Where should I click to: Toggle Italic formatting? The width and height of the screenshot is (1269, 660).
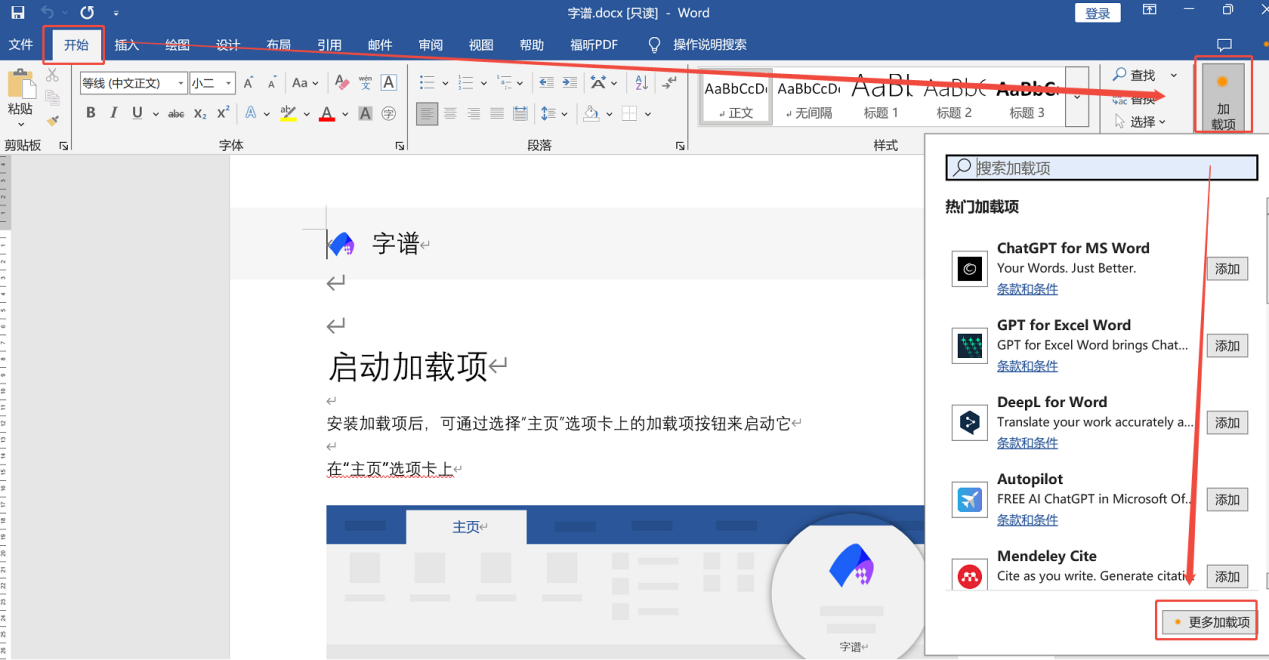[x=114, y=114]
